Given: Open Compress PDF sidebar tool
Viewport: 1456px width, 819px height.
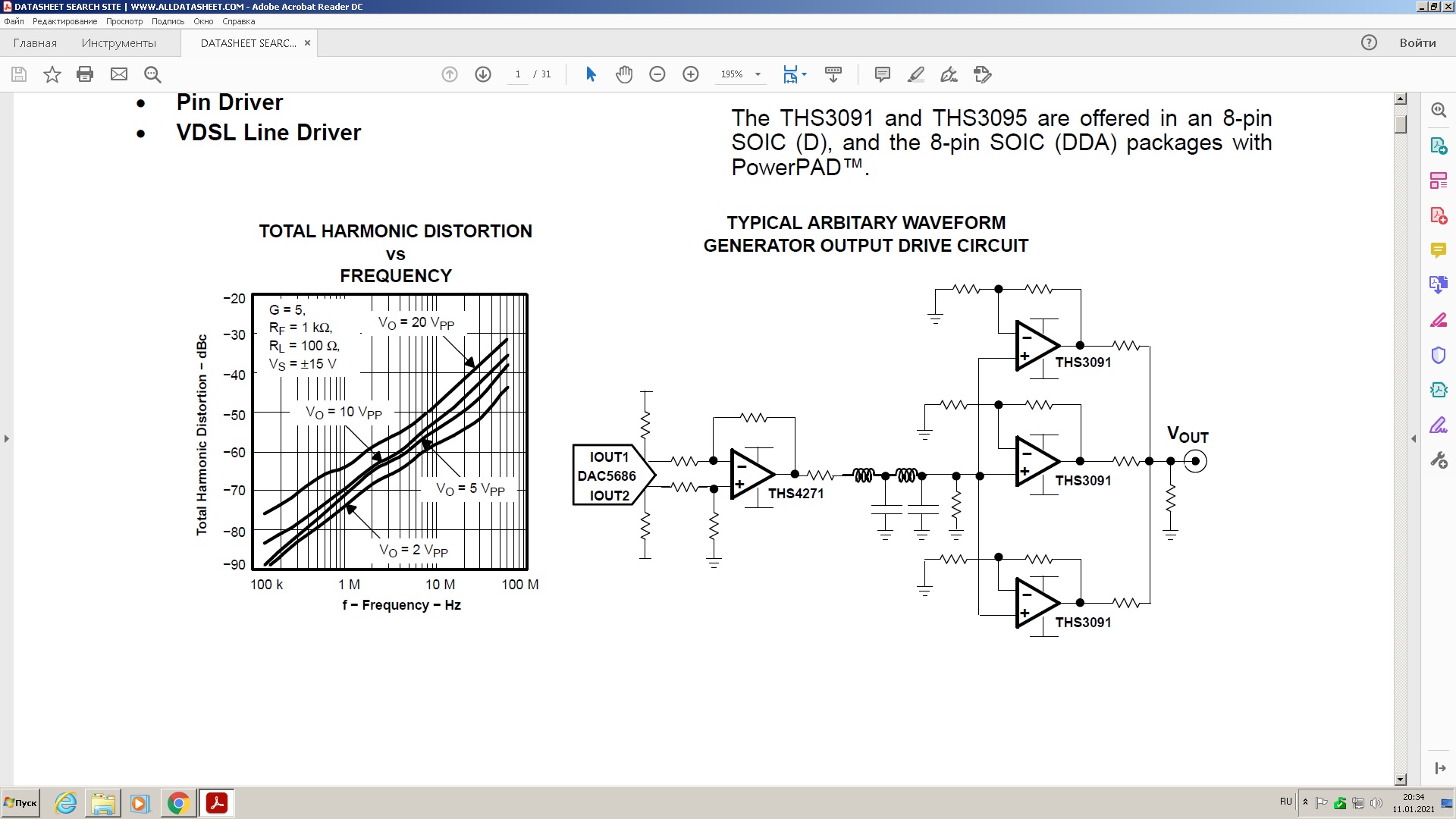Looking at the screenshot, I should 1439,390.
